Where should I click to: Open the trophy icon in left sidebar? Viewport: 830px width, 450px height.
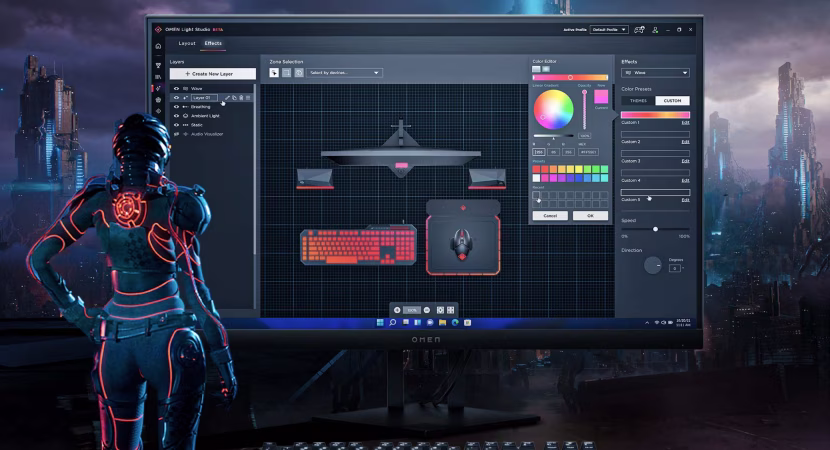pyautogui.click(x=158, y=65)
